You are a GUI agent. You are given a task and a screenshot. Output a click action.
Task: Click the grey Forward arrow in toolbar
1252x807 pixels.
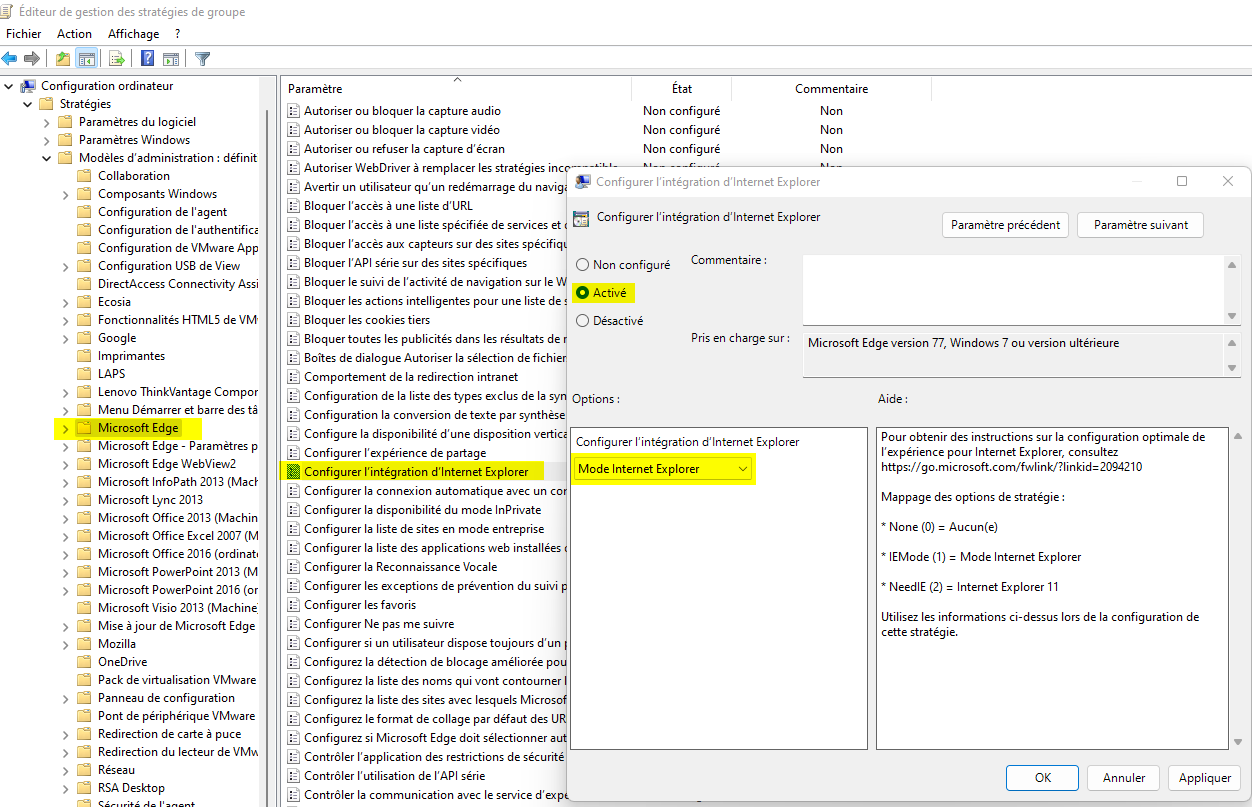coord(32,59)
